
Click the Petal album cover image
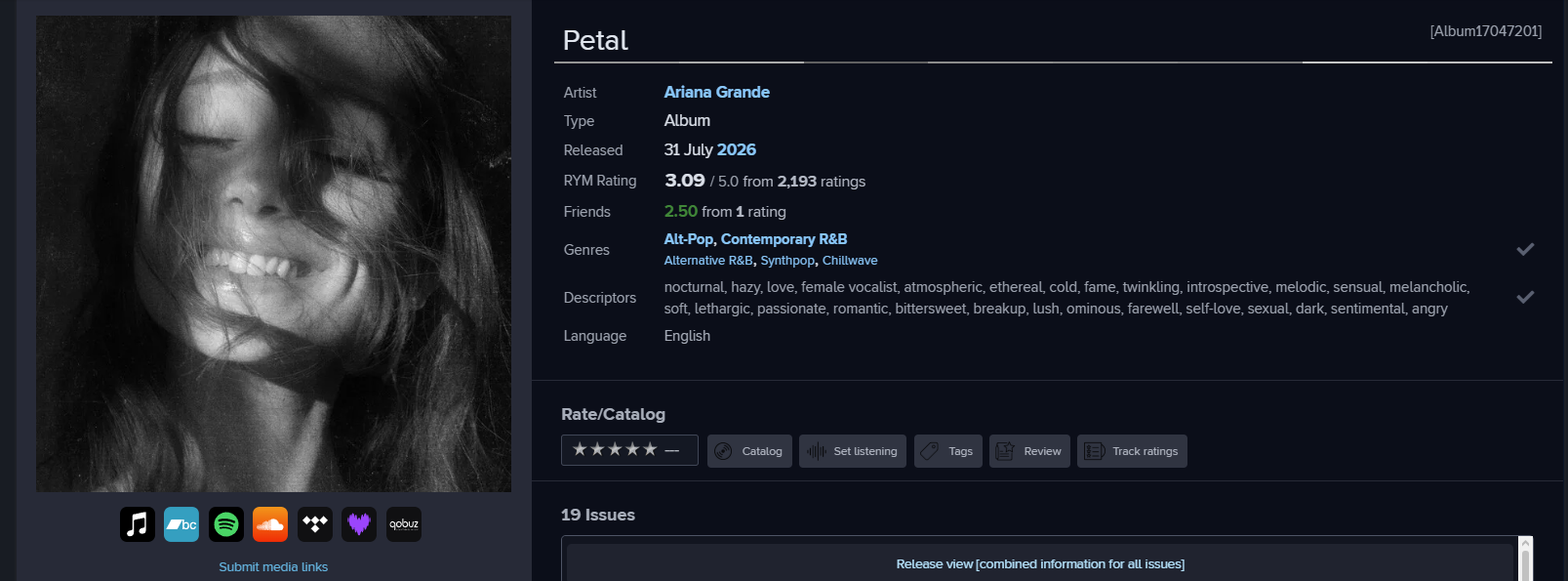coord(274,254)
